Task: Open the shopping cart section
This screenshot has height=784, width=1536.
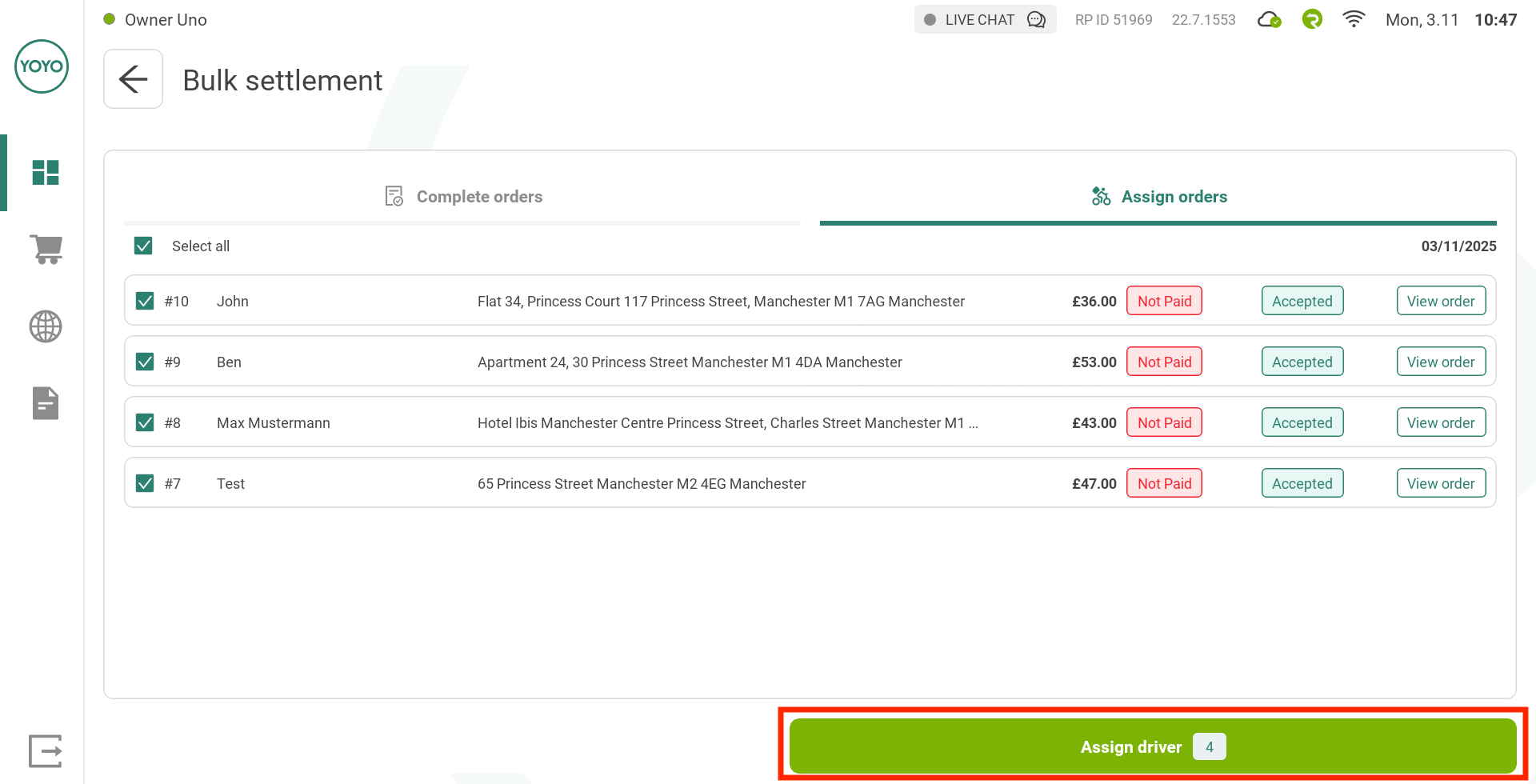Action: click(46, 249)
